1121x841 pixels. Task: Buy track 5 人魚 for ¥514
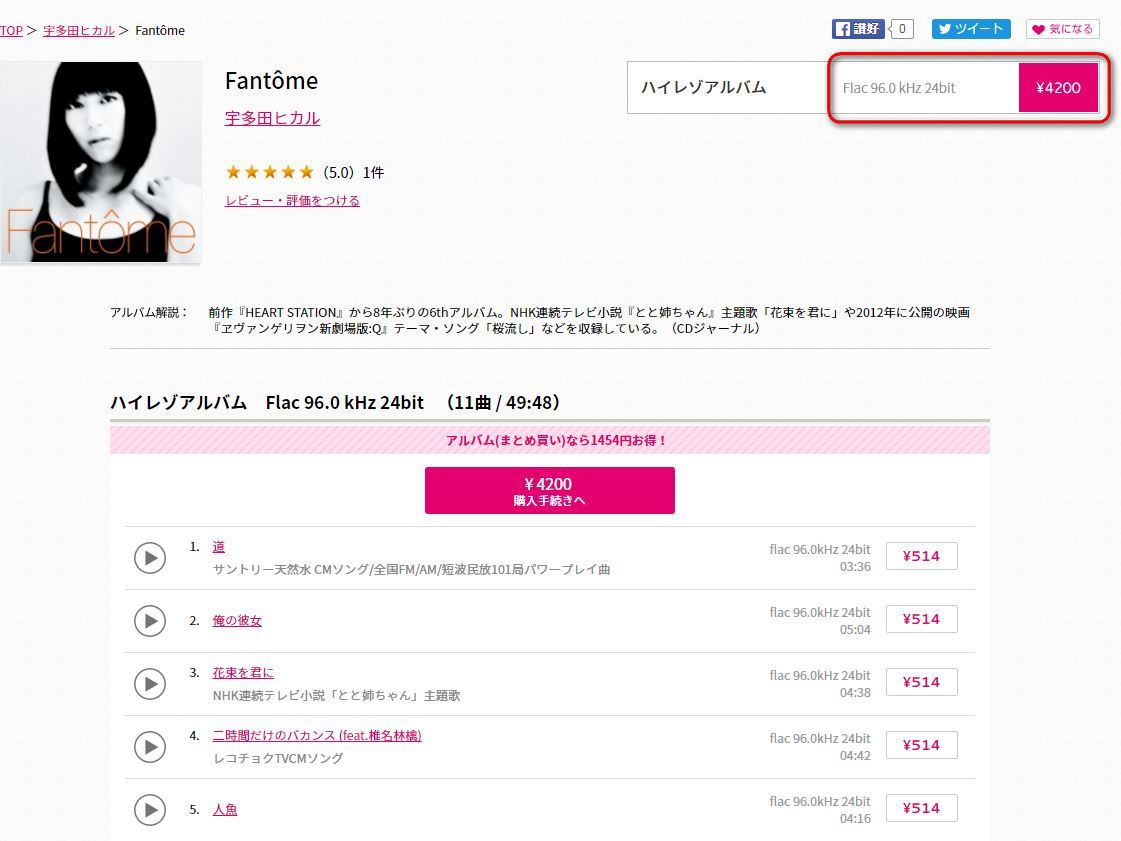pyautogui.click(x=921, y=808)
